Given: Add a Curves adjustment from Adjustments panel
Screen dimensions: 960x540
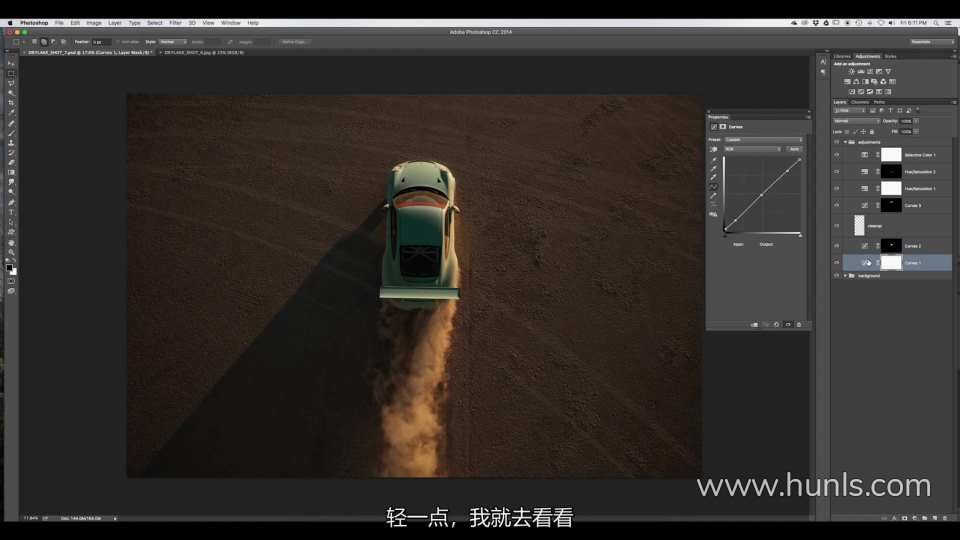Looking at the screenshot, I should [870, 72].
